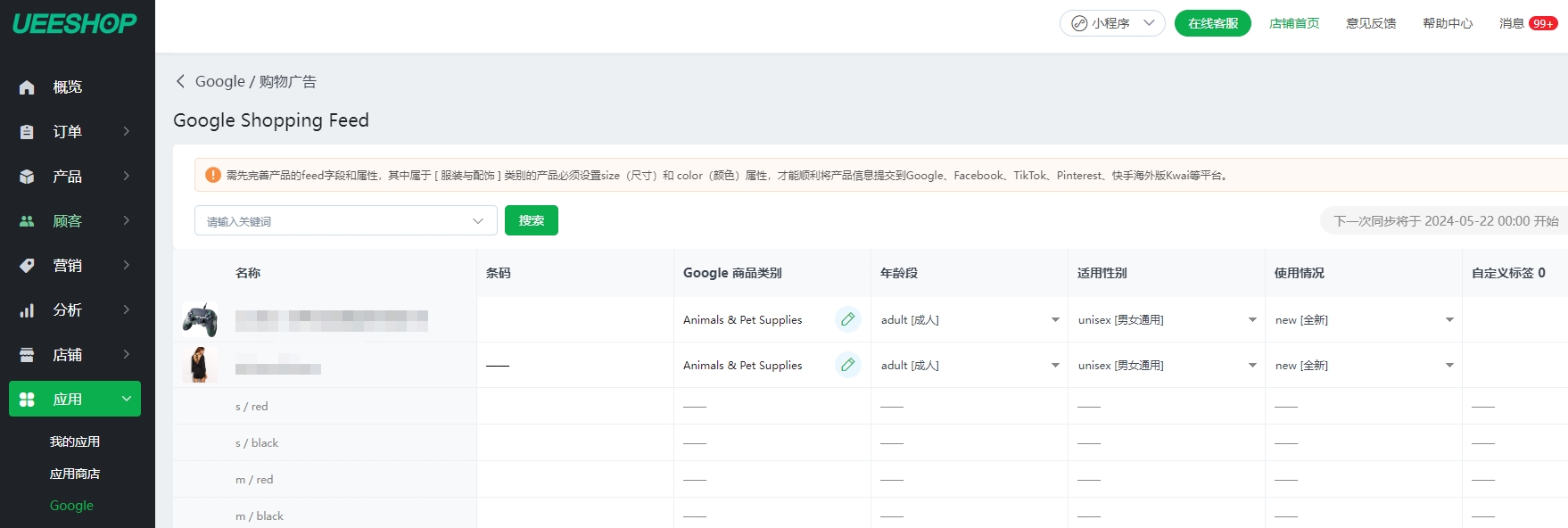The image size is (1568, 528).
Task: Expand the 顾客 sidebar menu
Action: [127, 220]
